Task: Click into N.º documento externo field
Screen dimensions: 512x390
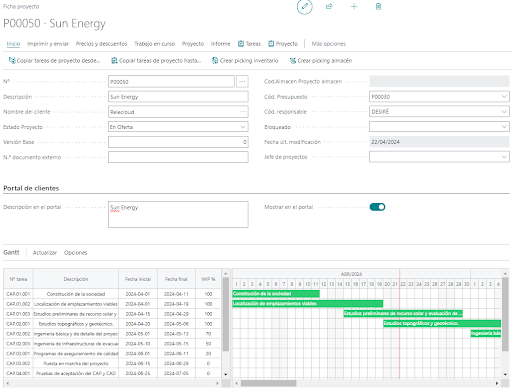Action: pyautogui.click(x=178, y=157)
